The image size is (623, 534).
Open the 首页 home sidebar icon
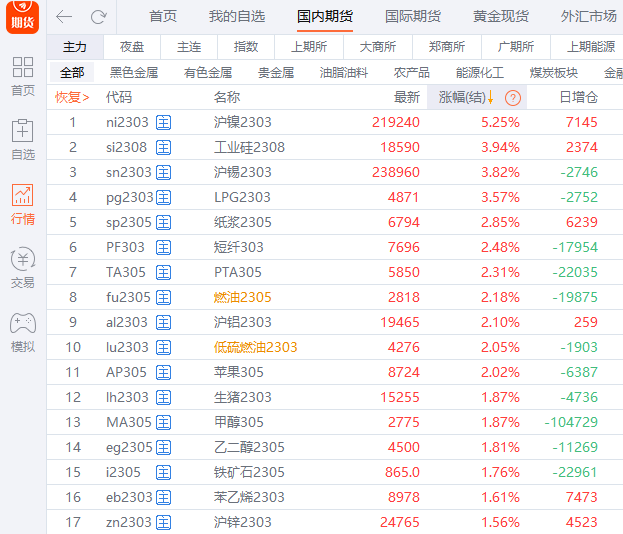click(22, 76)
